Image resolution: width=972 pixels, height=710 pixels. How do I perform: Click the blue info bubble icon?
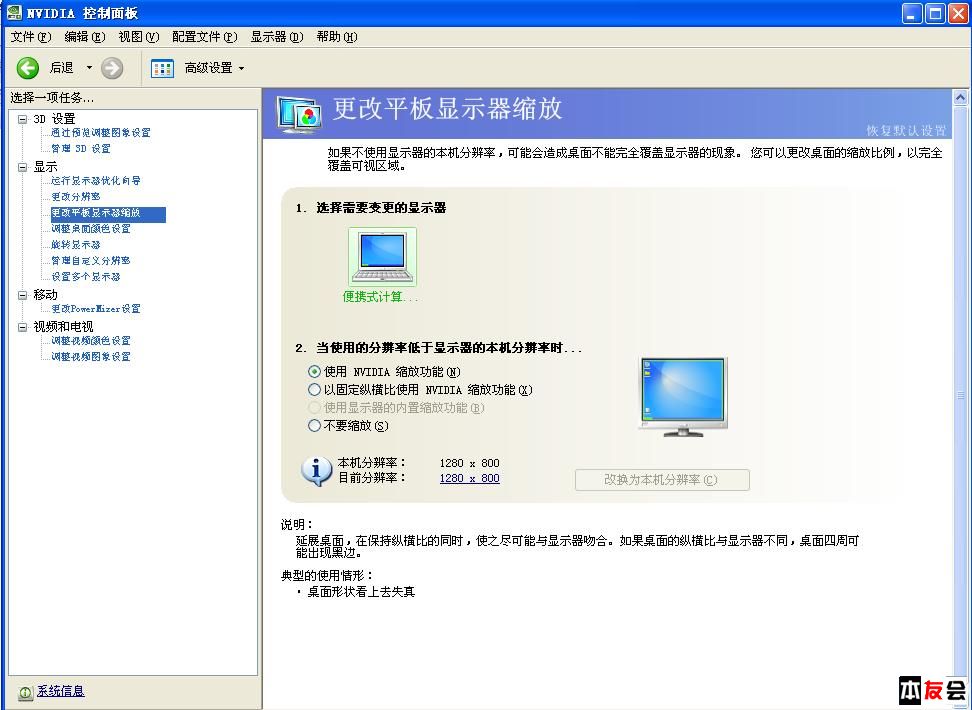coord(317,471)
